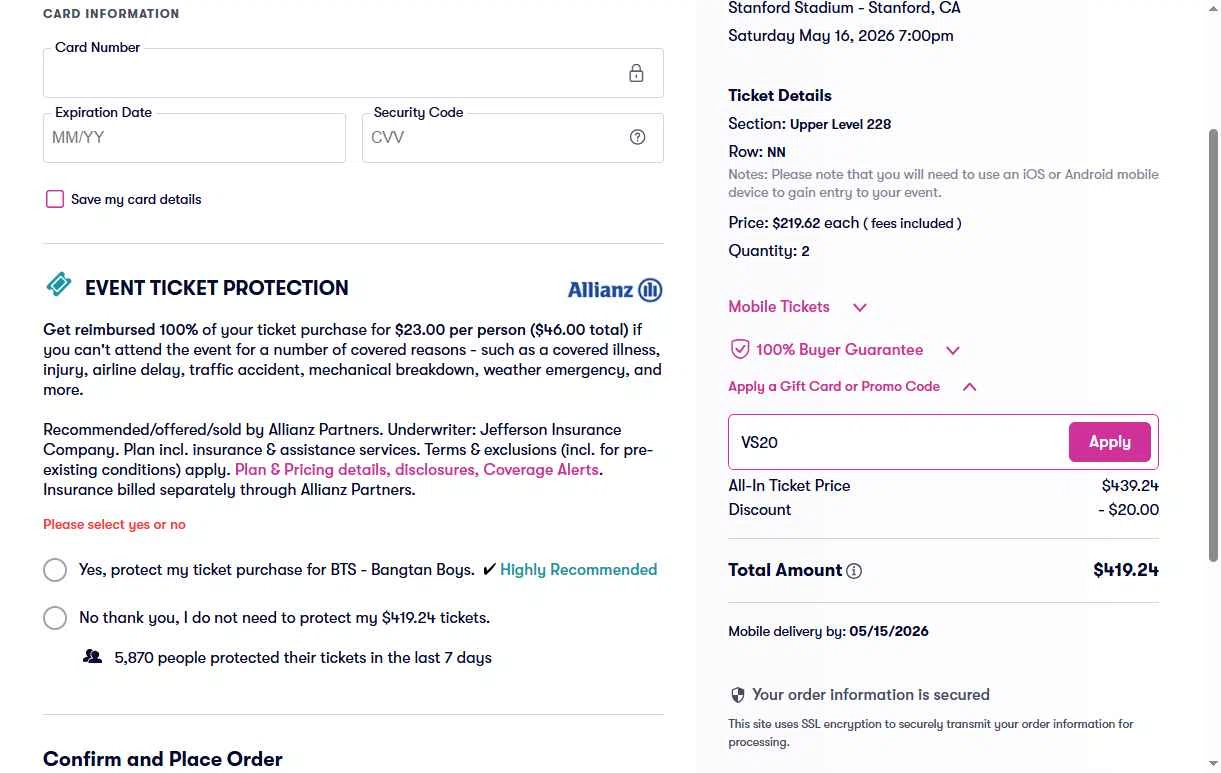Click the card number lock icon
Image resolution: width=1221 pixels, height=773 pixels.
[x=636, y=73]
